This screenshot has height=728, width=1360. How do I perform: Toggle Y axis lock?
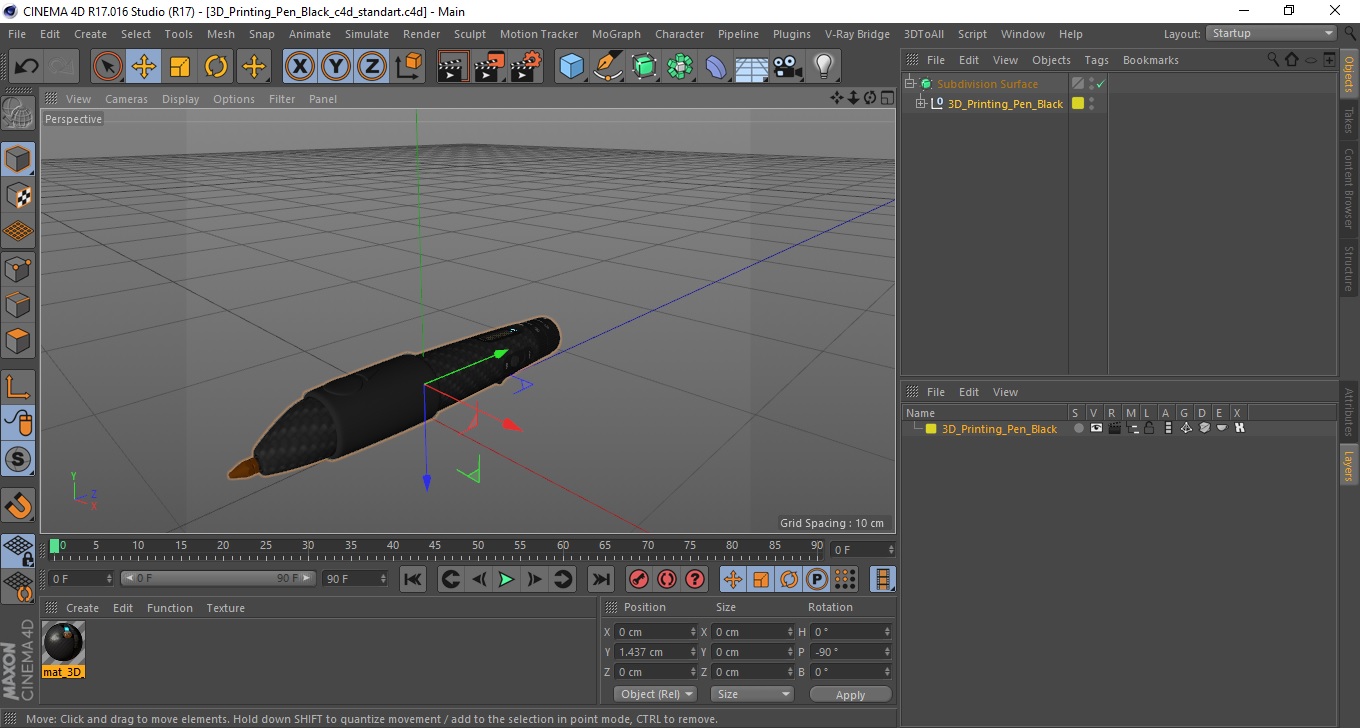coord(336,67)
